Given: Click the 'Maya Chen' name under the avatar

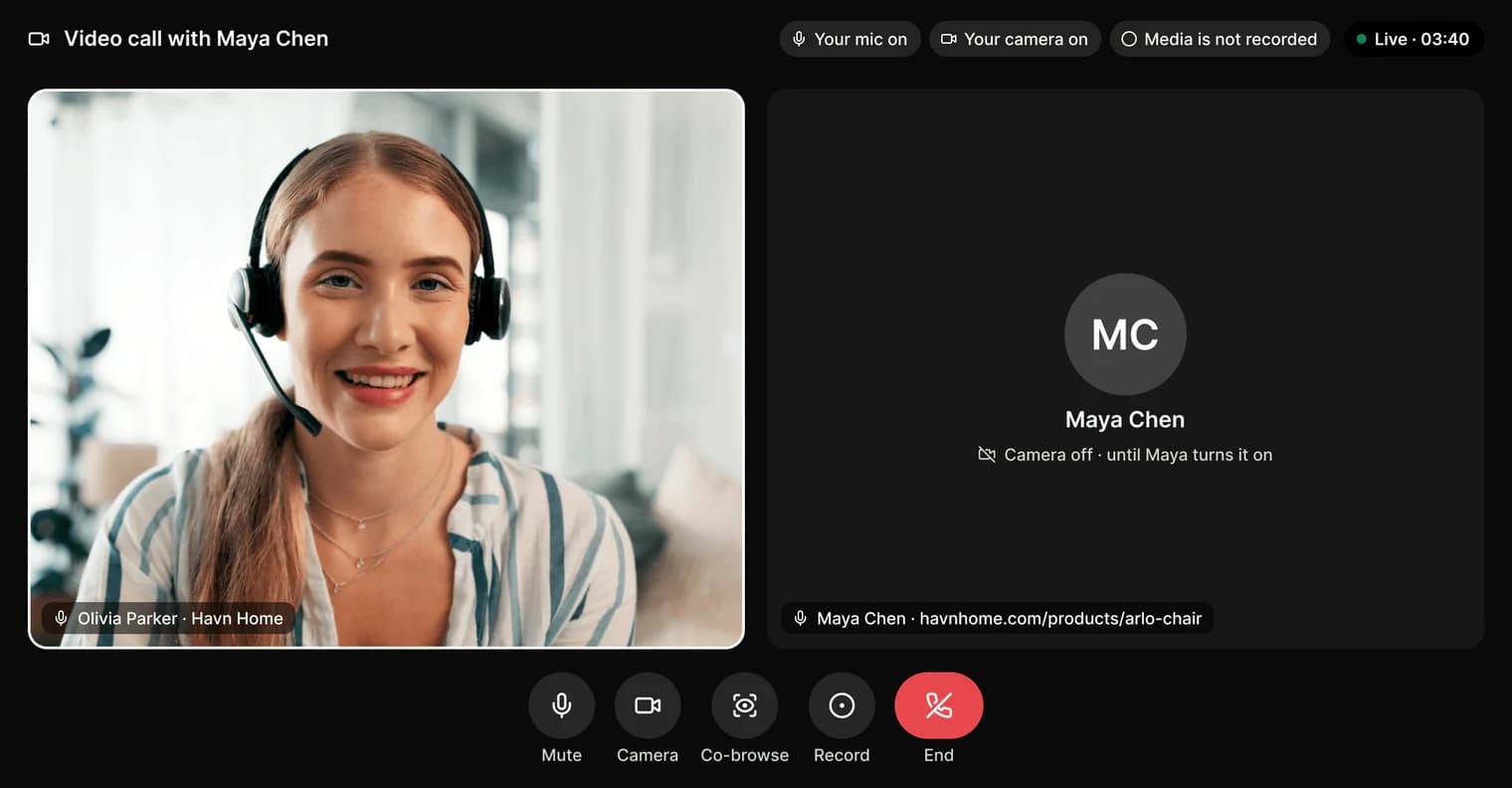Looking at the screenshot, I should (x=1125, y=420).
